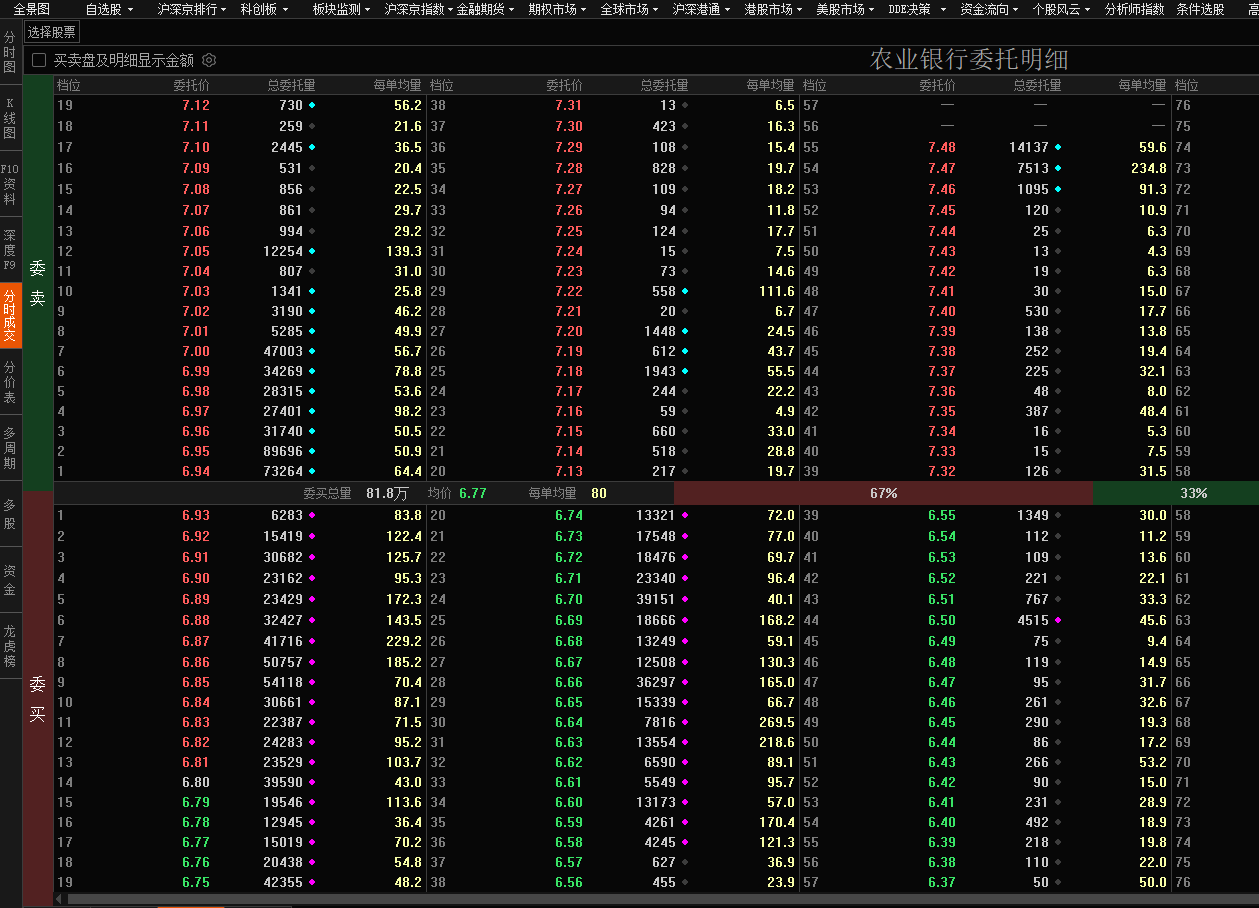
Task: Switch to the 分价表 sidebar tab
Action: [x=10, y=382]
